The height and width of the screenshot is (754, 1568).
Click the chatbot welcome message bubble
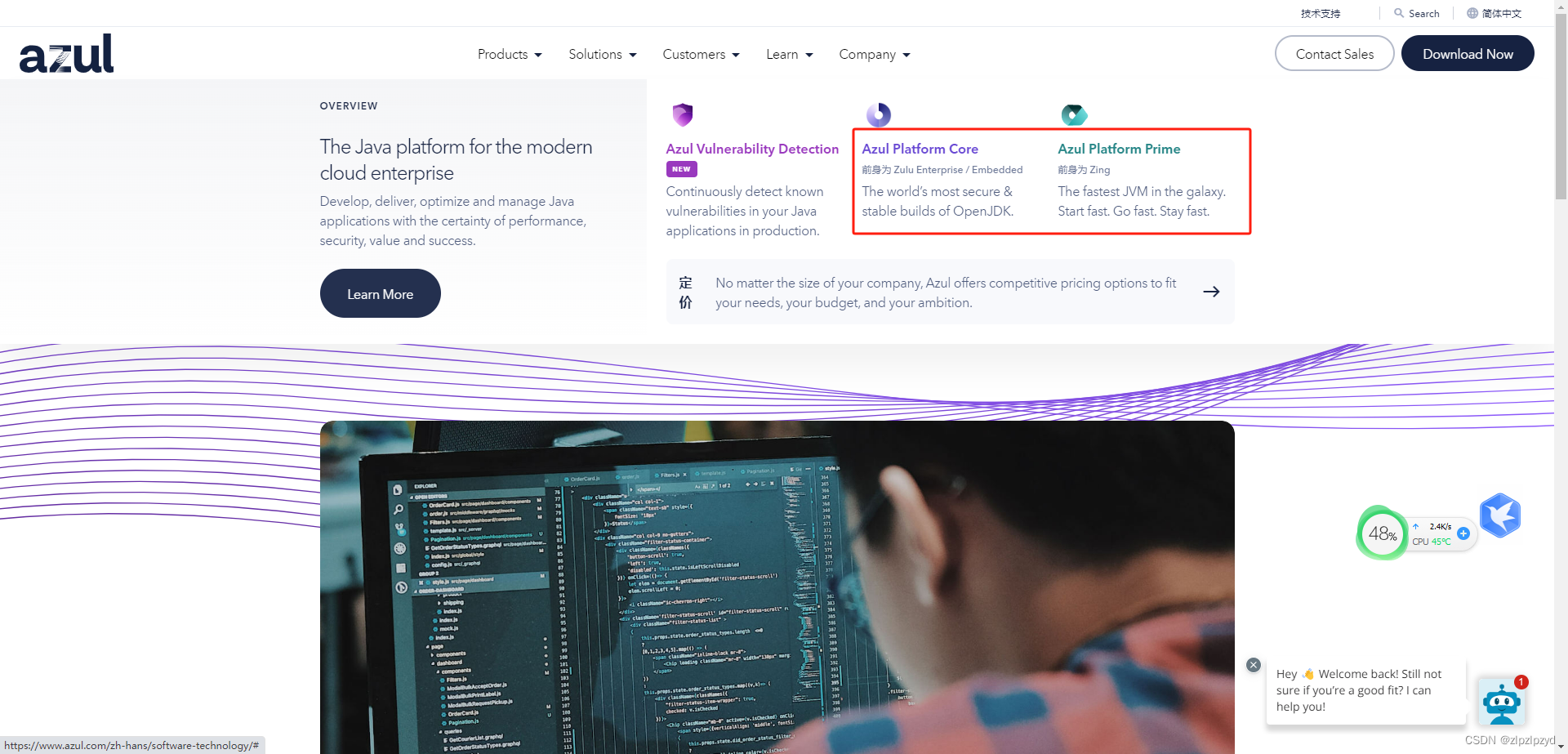[1365, 690]
